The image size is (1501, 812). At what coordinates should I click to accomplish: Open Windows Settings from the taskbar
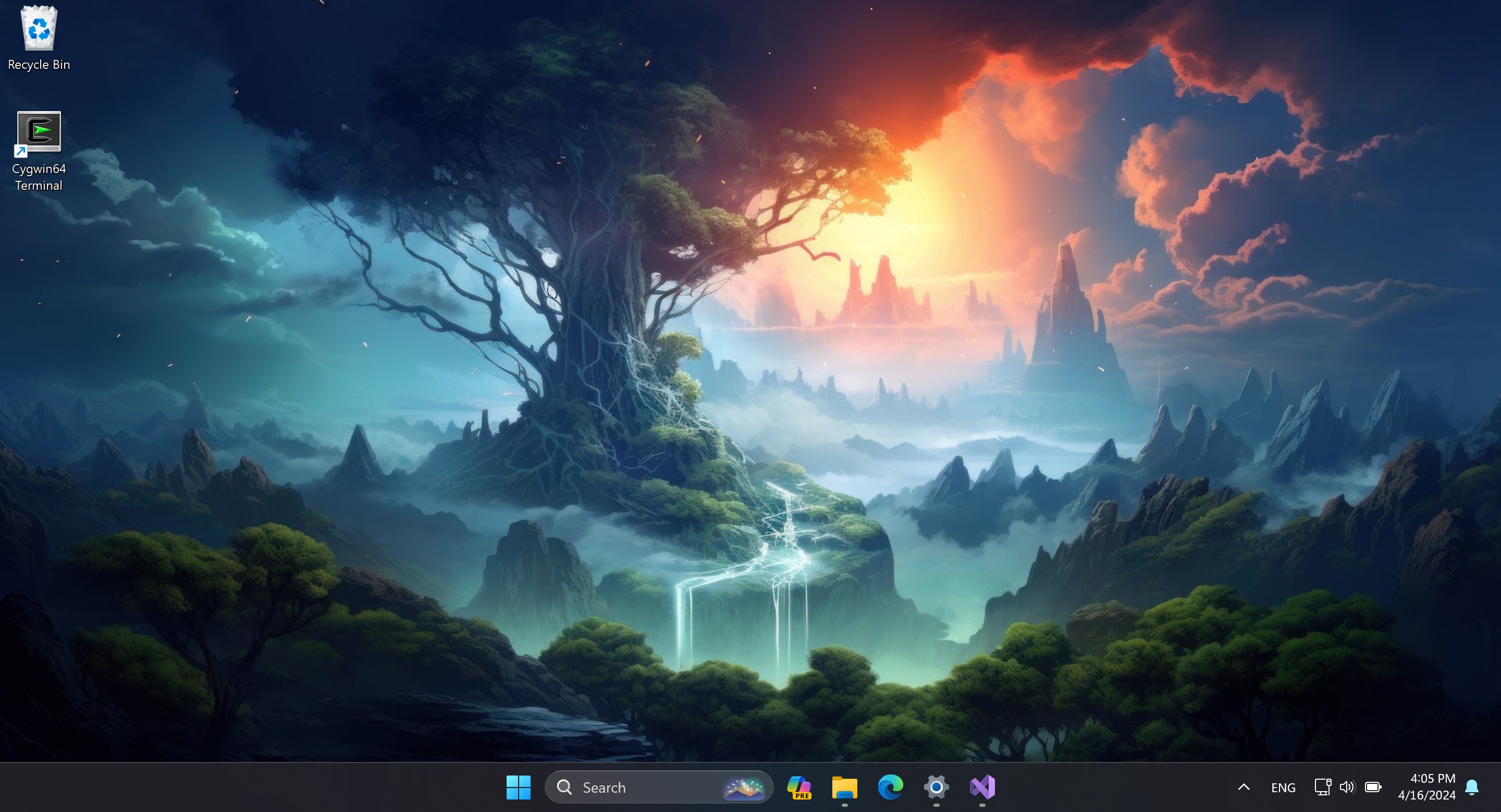[x=936, y=788]
